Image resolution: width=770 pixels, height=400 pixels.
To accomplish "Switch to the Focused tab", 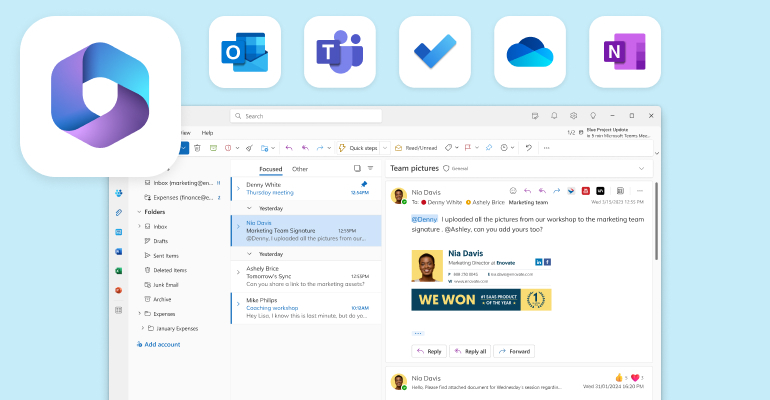I will tap(271, 169).
